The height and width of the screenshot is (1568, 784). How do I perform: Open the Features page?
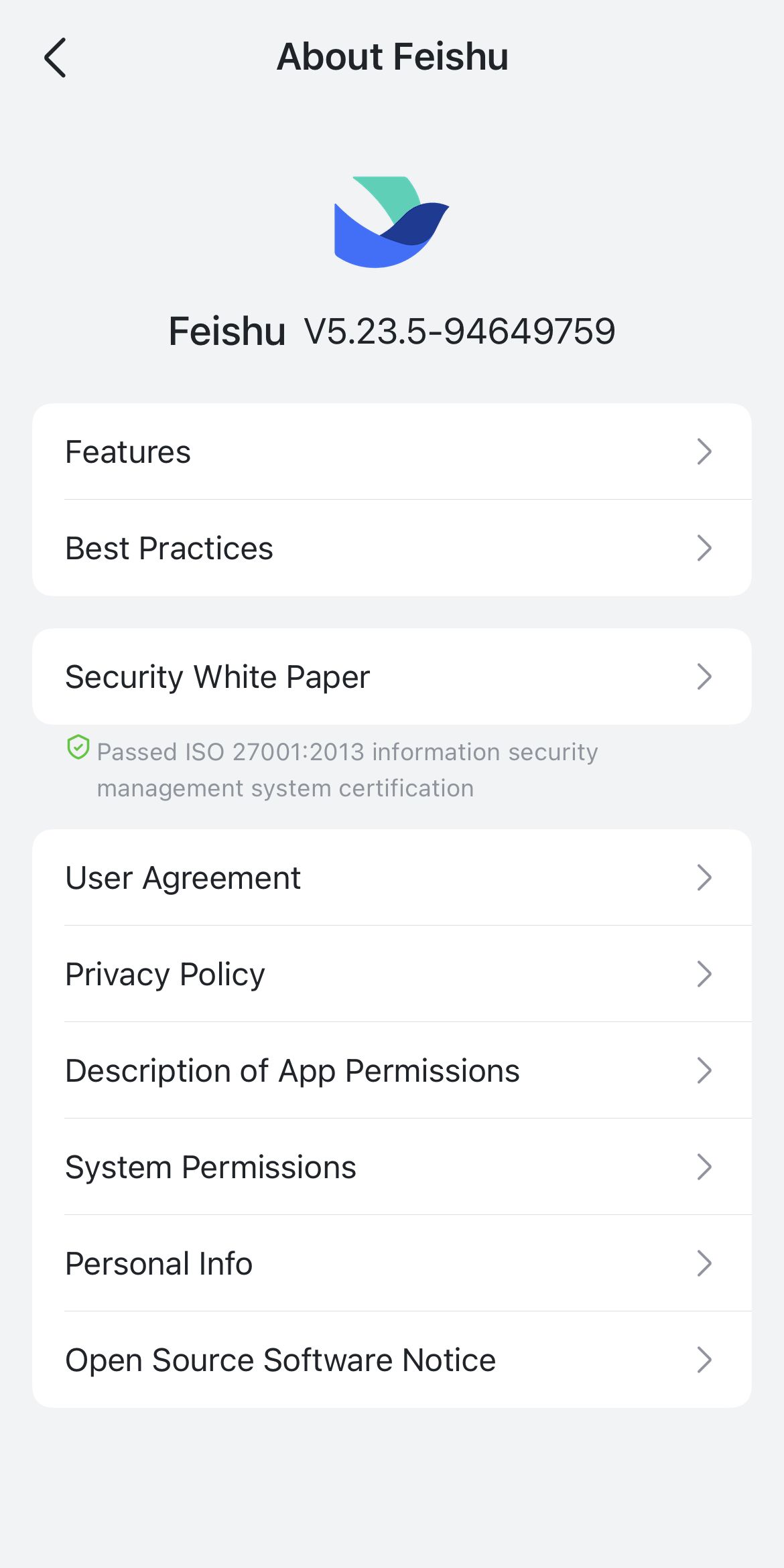(128, 452)
